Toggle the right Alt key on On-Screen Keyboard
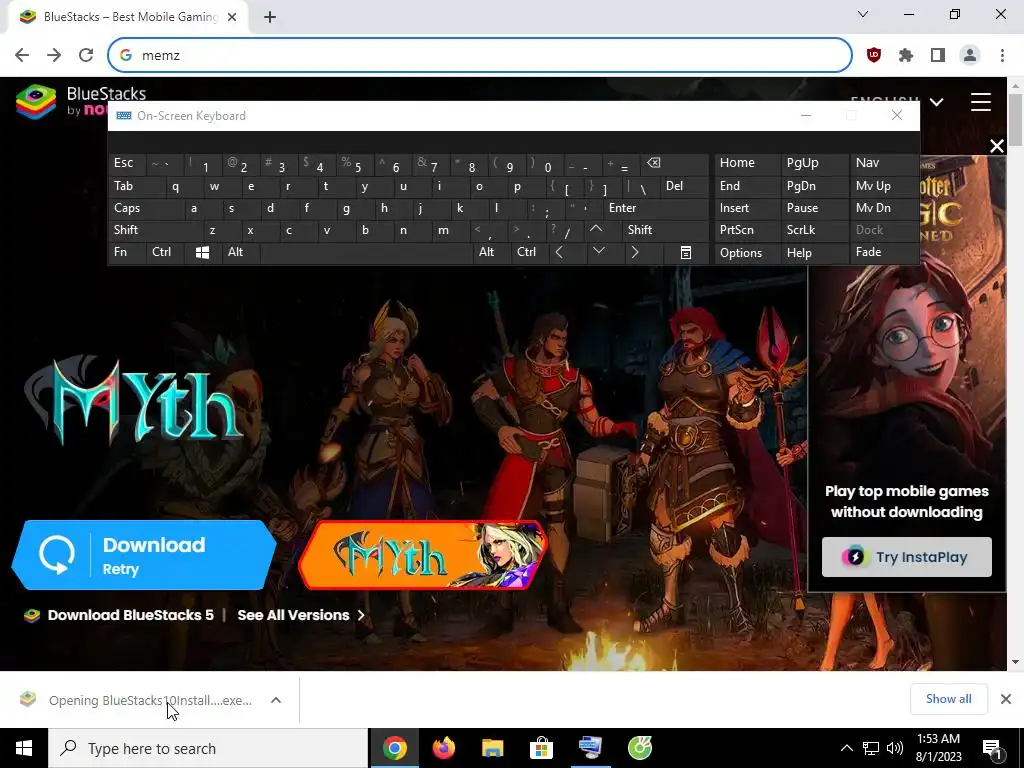1024x768 pixels. click(491, 252)
